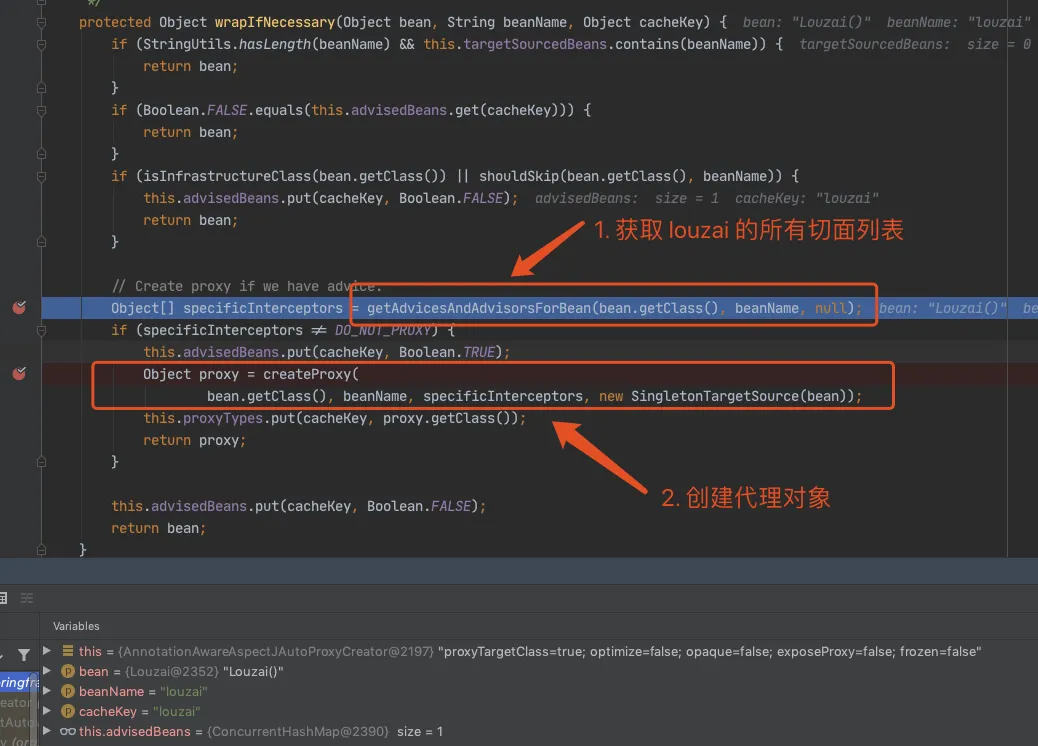1038x746 pixels.
Task: Click DO_NOT_PROXY constant in the code
Action: 383,330
